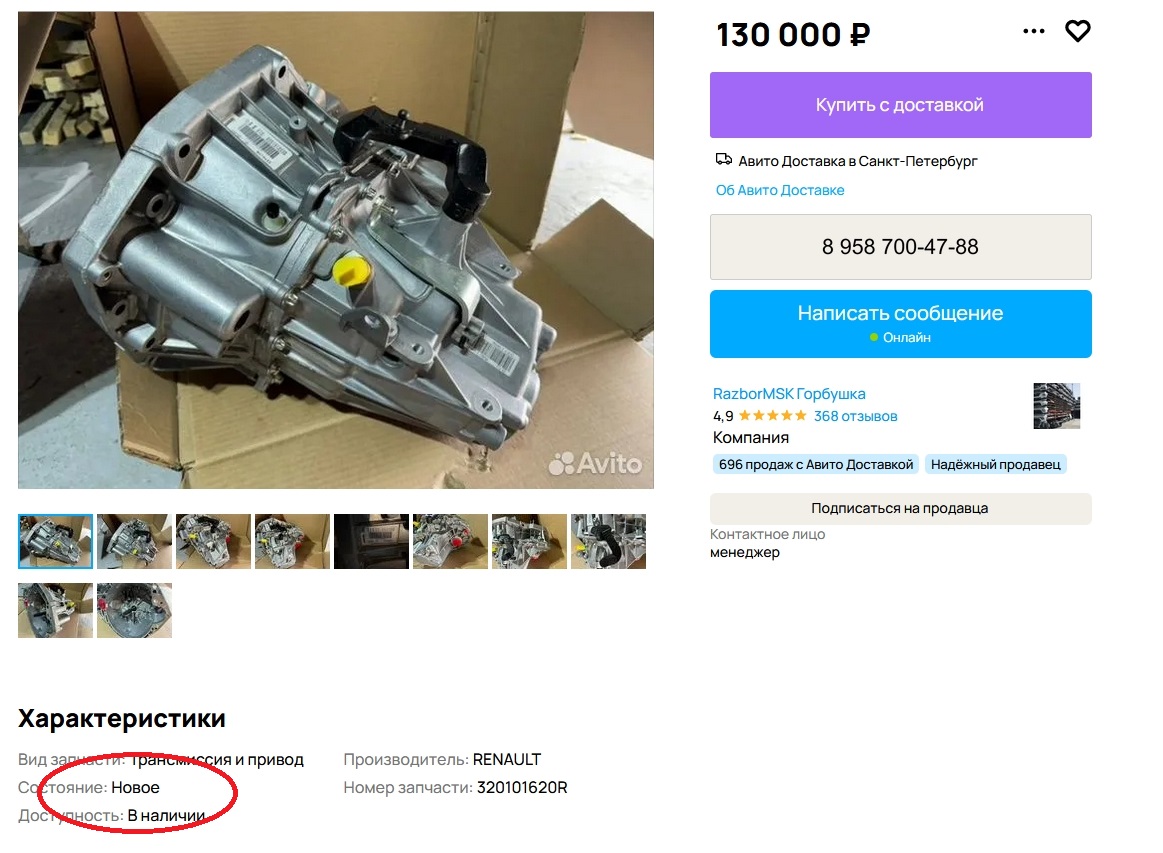The height and width of the screenshot is (853, 1163).
Task: Open seller profile RazborMSK Горбушка
Action: point(789,394)
